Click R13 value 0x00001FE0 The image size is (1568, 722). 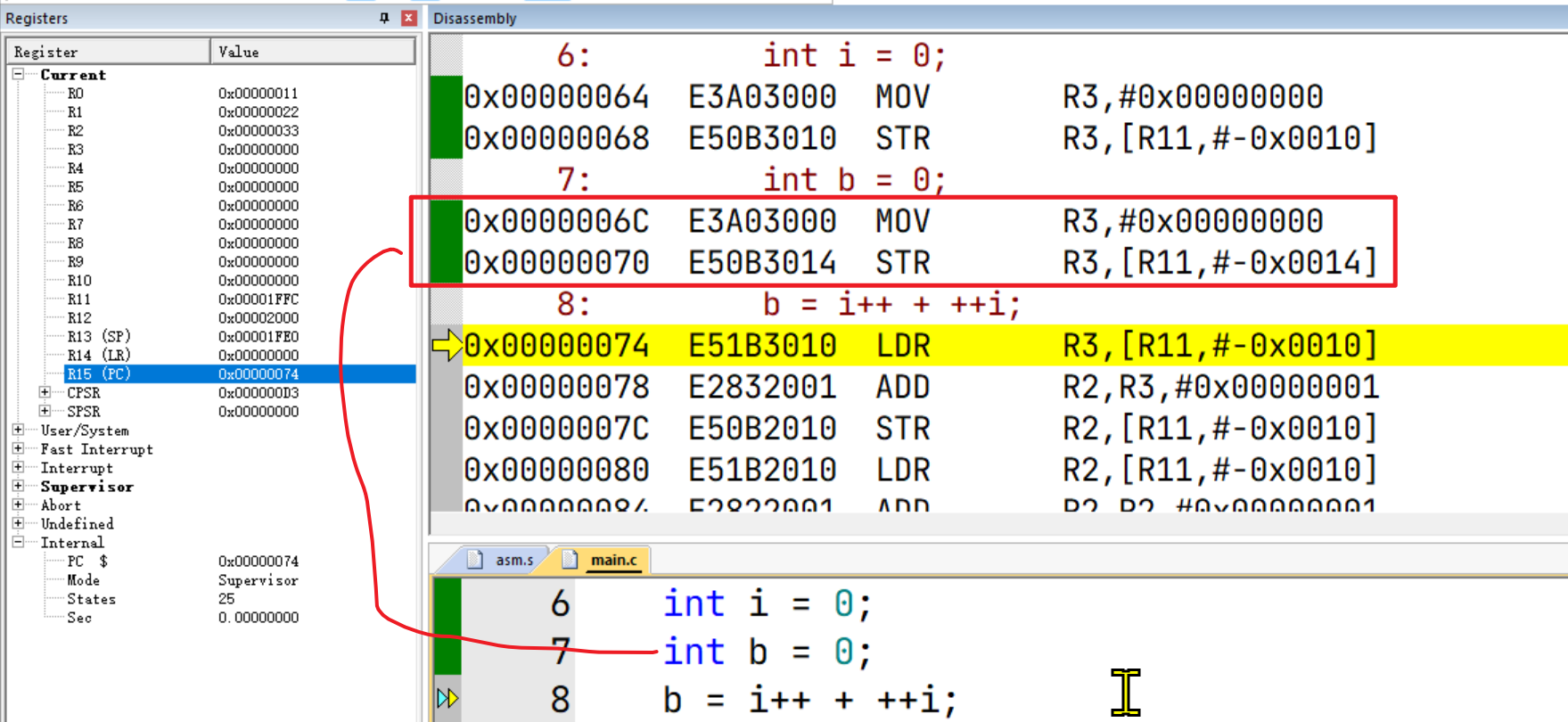click(x=259, y=337)
